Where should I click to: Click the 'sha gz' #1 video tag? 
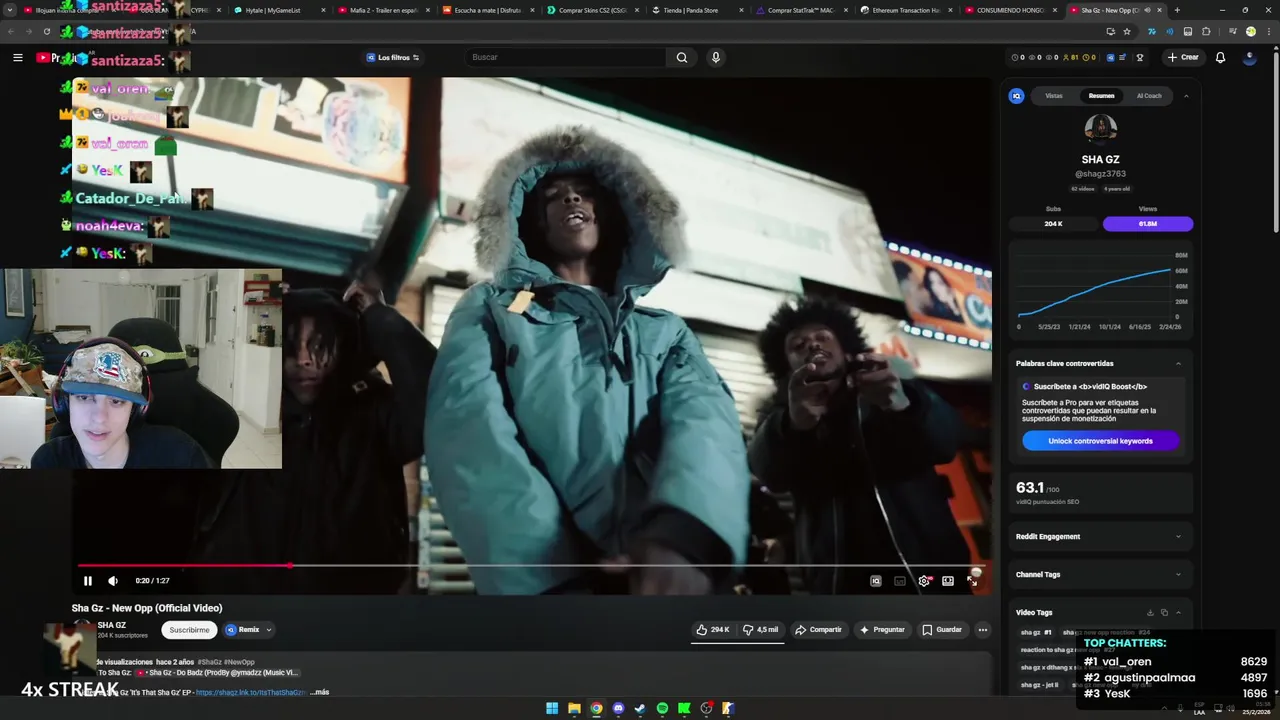1036,633
